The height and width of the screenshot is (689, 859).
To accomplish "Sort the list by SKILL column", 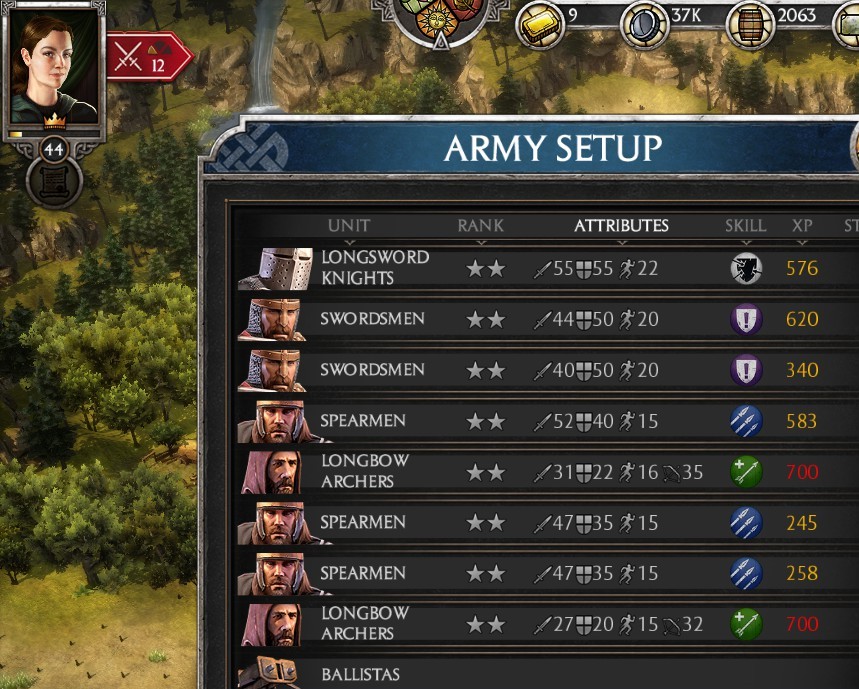I will point(746,226).
